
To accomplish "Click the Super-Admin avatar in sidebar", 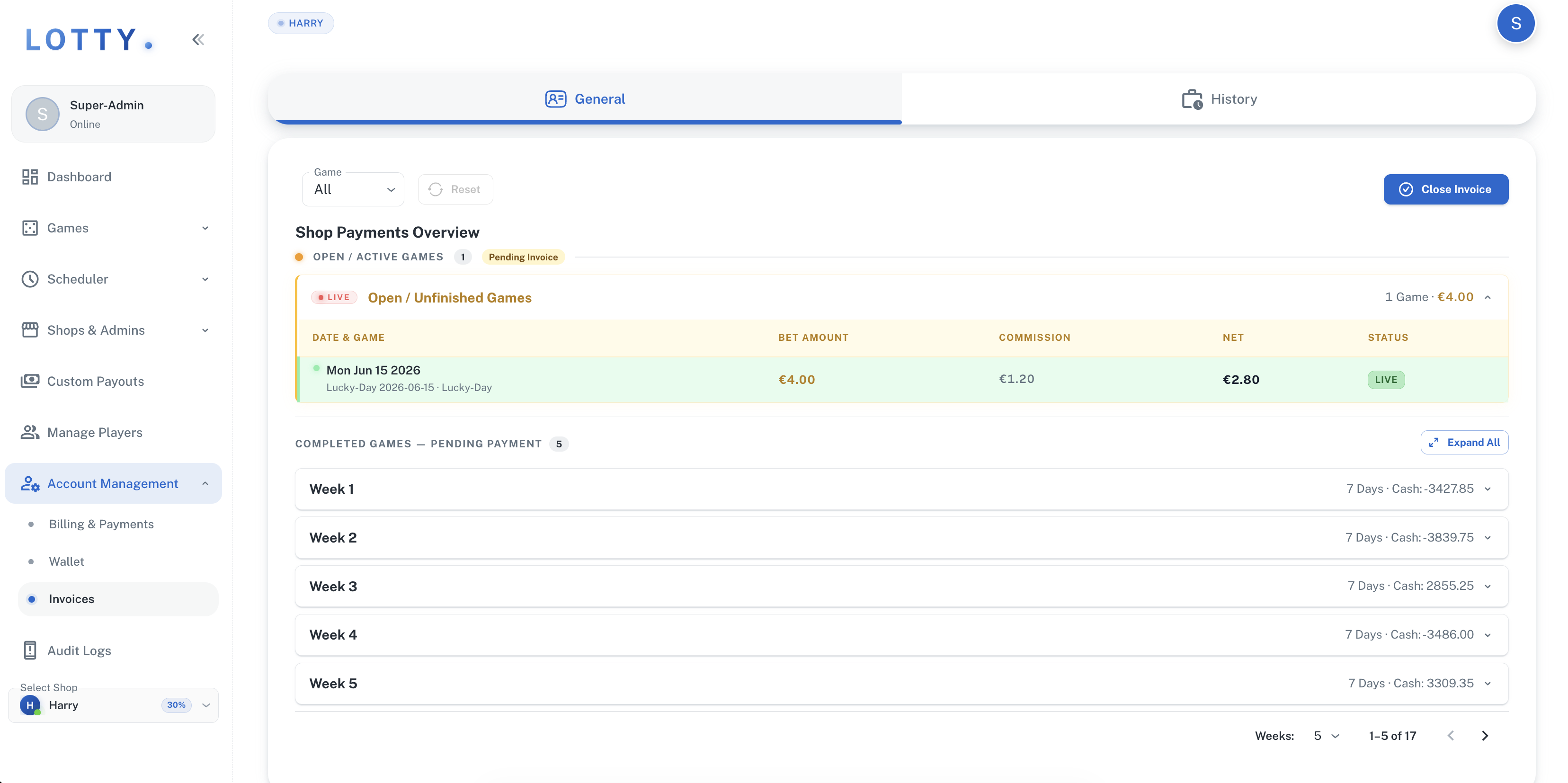I will 42,114.
